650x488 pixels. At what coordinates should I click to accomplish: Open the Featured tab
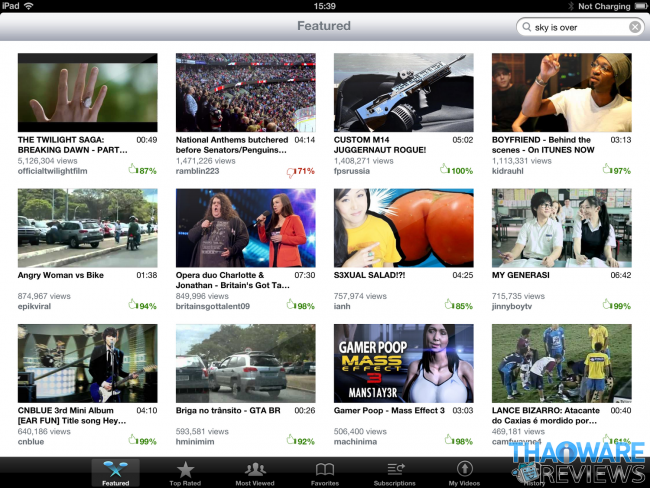point(116,473)
